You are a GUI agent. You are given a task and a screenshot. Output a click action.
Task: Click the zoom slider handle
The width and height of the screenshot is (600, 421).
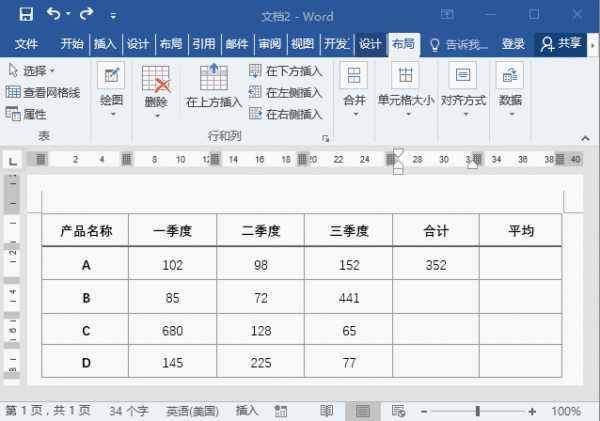click(x=478, y=411)
